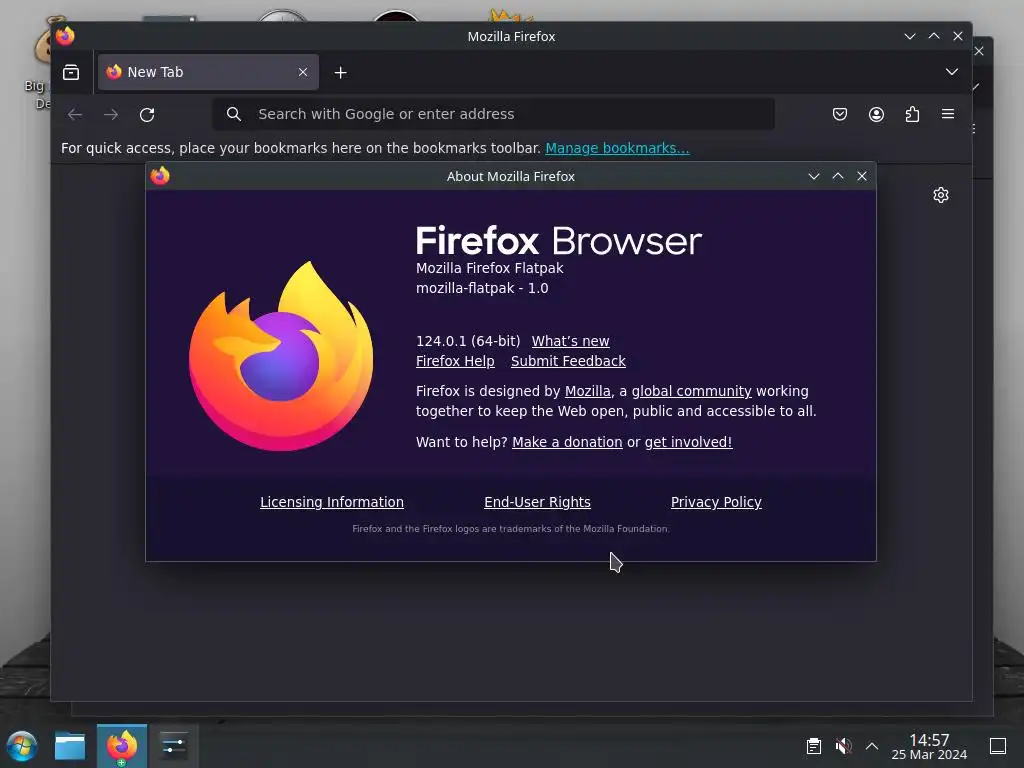Viewport: 1024px width, 768px height.
Task: Open the clock showing 14:57
Action: 929,746
